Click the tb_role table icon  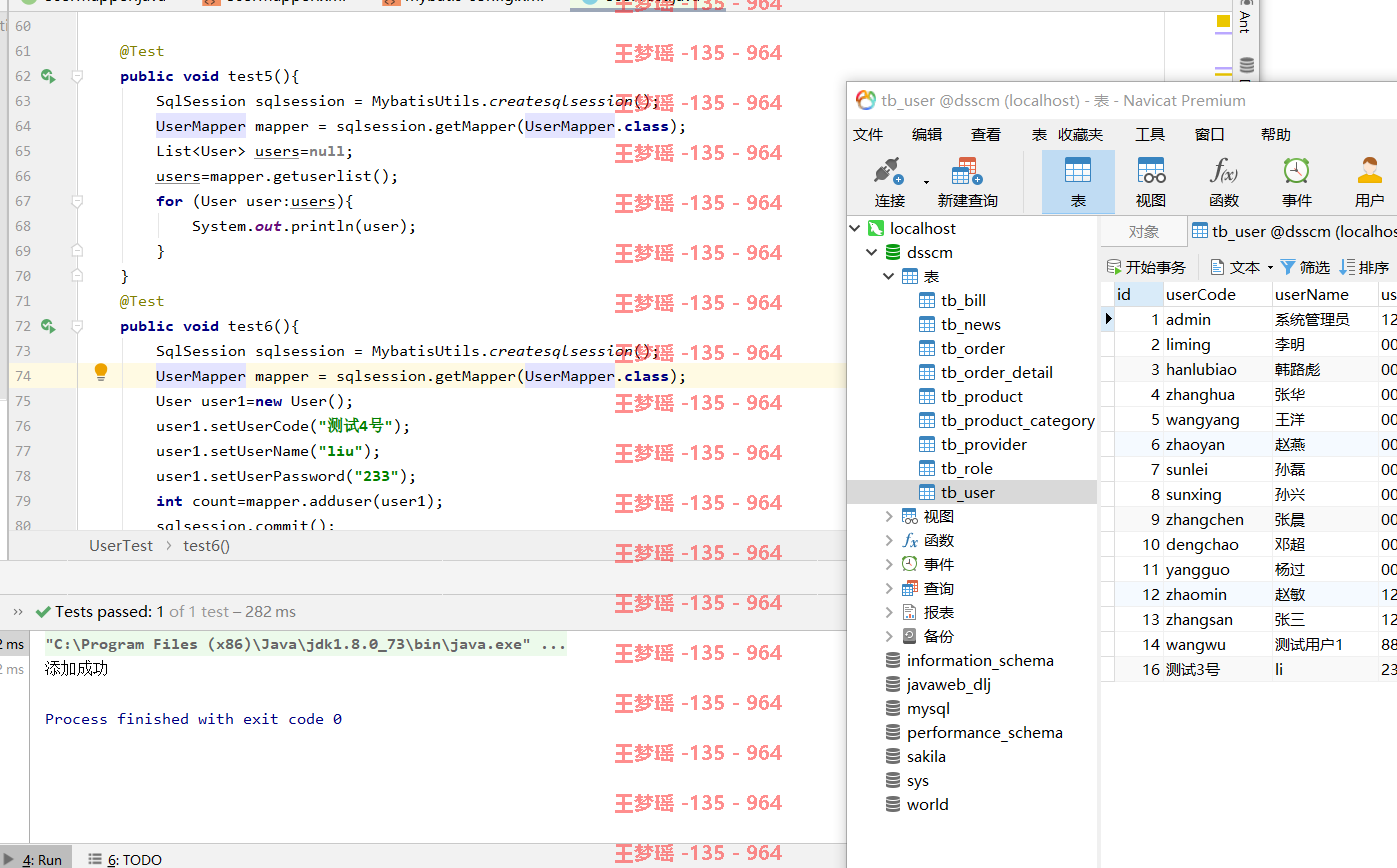[927, 468]
